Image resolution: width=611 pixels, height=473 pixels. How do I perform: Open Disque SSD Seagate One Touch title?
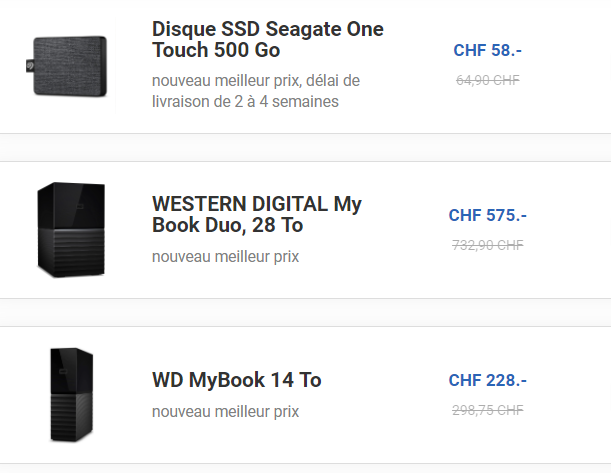(267, 39)
